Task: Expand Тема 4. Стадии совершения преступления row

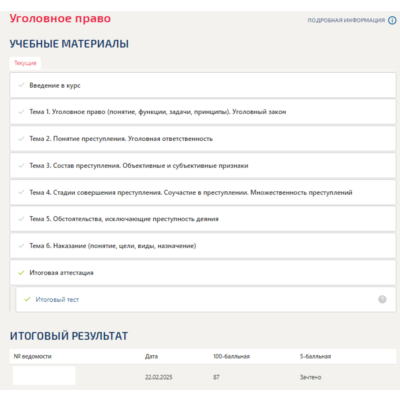Action: (203, 192)
